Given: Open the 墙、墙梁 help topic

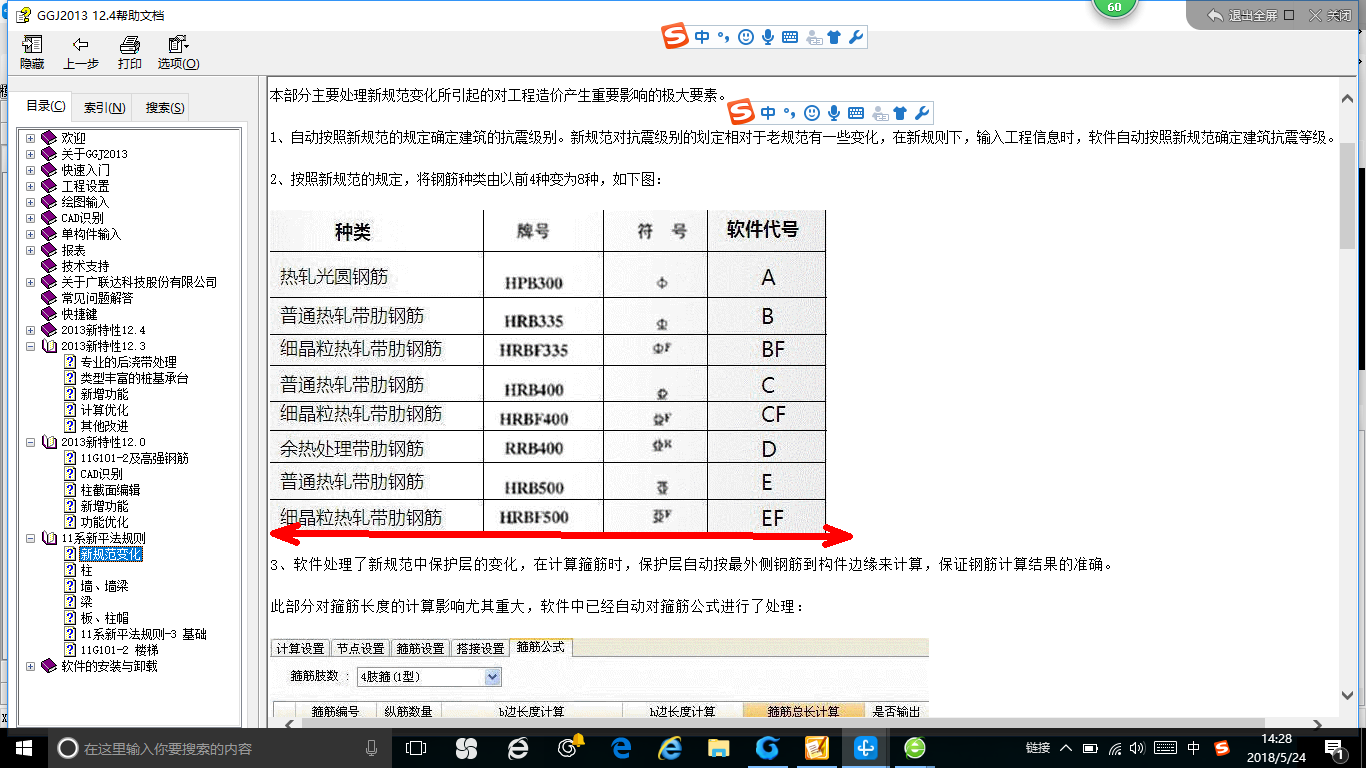Looking at the screenshot, I should click(104, 586).
